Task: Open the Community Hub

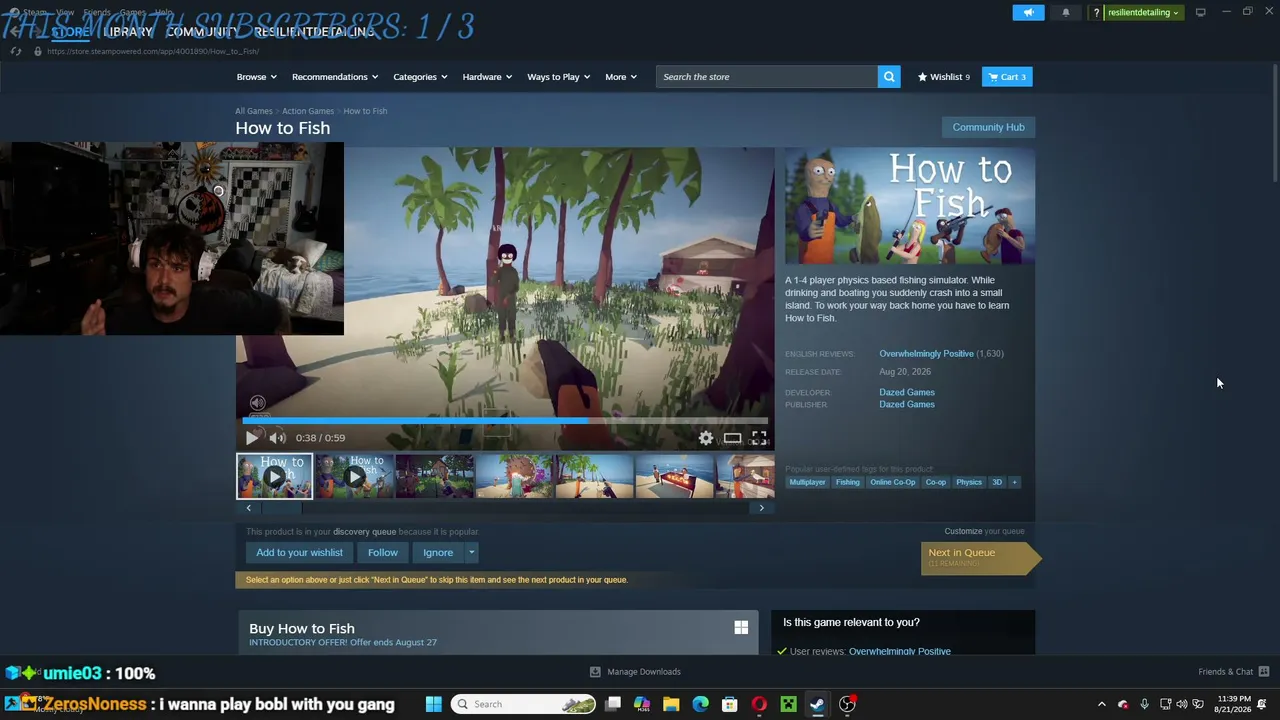Action: (988, 127)
